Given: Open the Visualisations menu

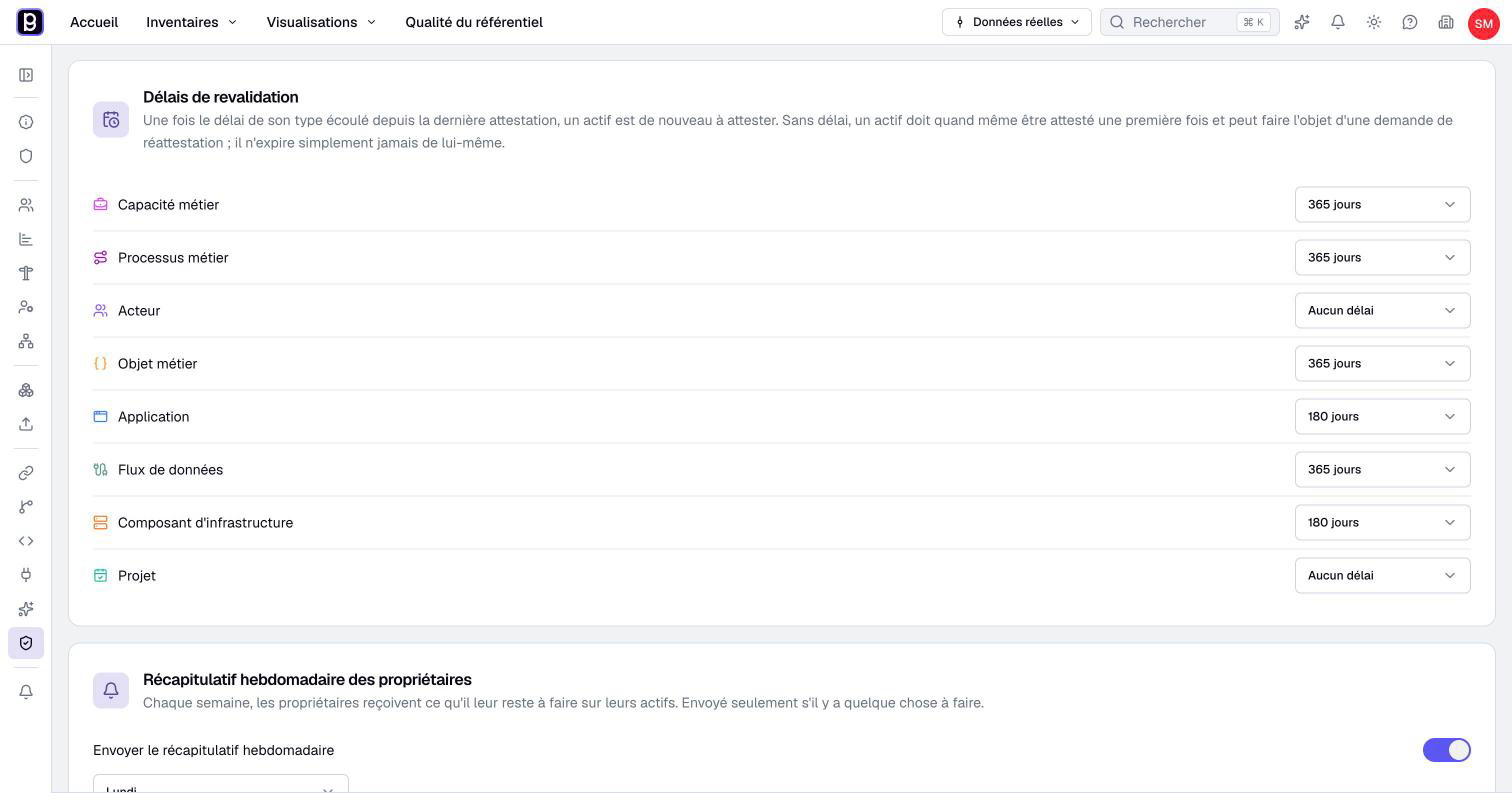Looking at the screenshot, I should [x=321, y=22].
